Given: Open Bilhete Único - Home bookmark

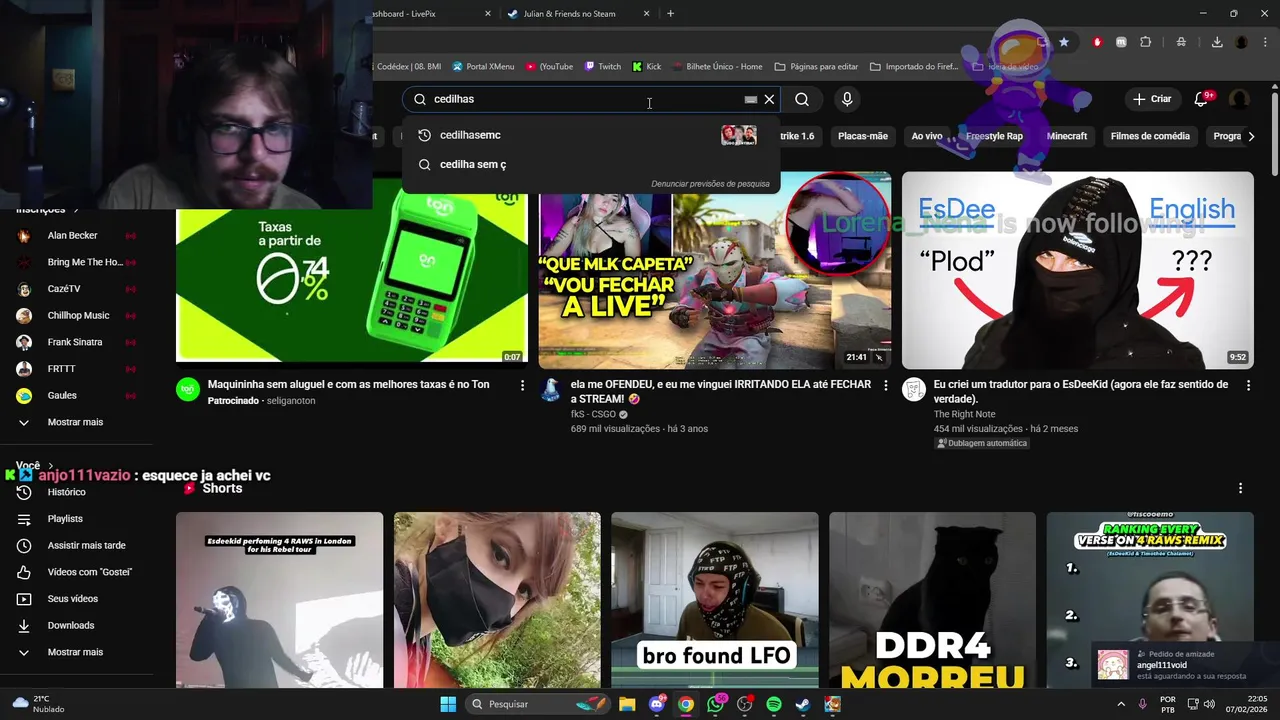Looking at the screenshot, I should pos(717,67).
